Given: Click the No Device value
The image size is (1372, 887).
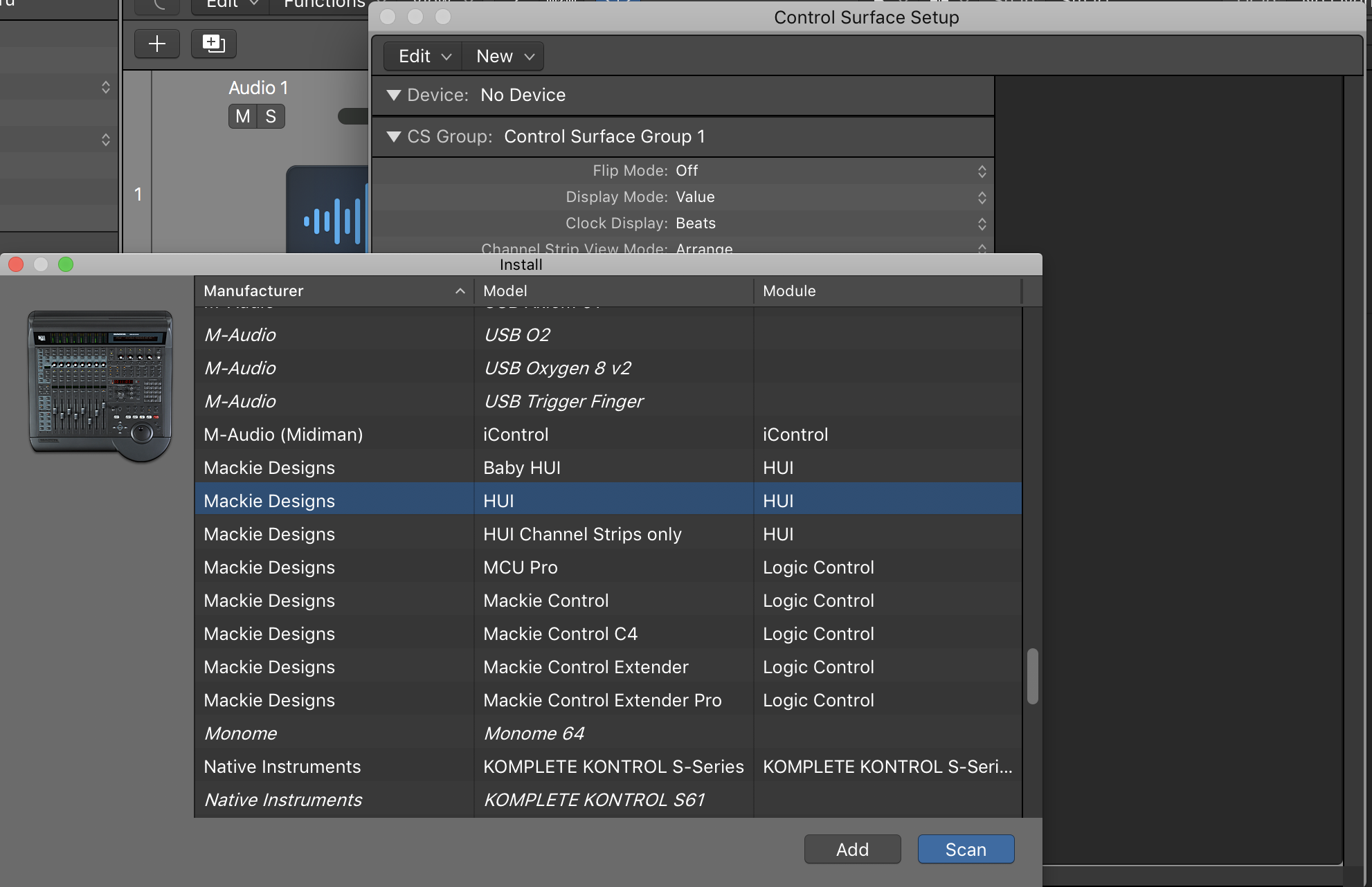Looking at the screenshot, I should coord(523,95).
